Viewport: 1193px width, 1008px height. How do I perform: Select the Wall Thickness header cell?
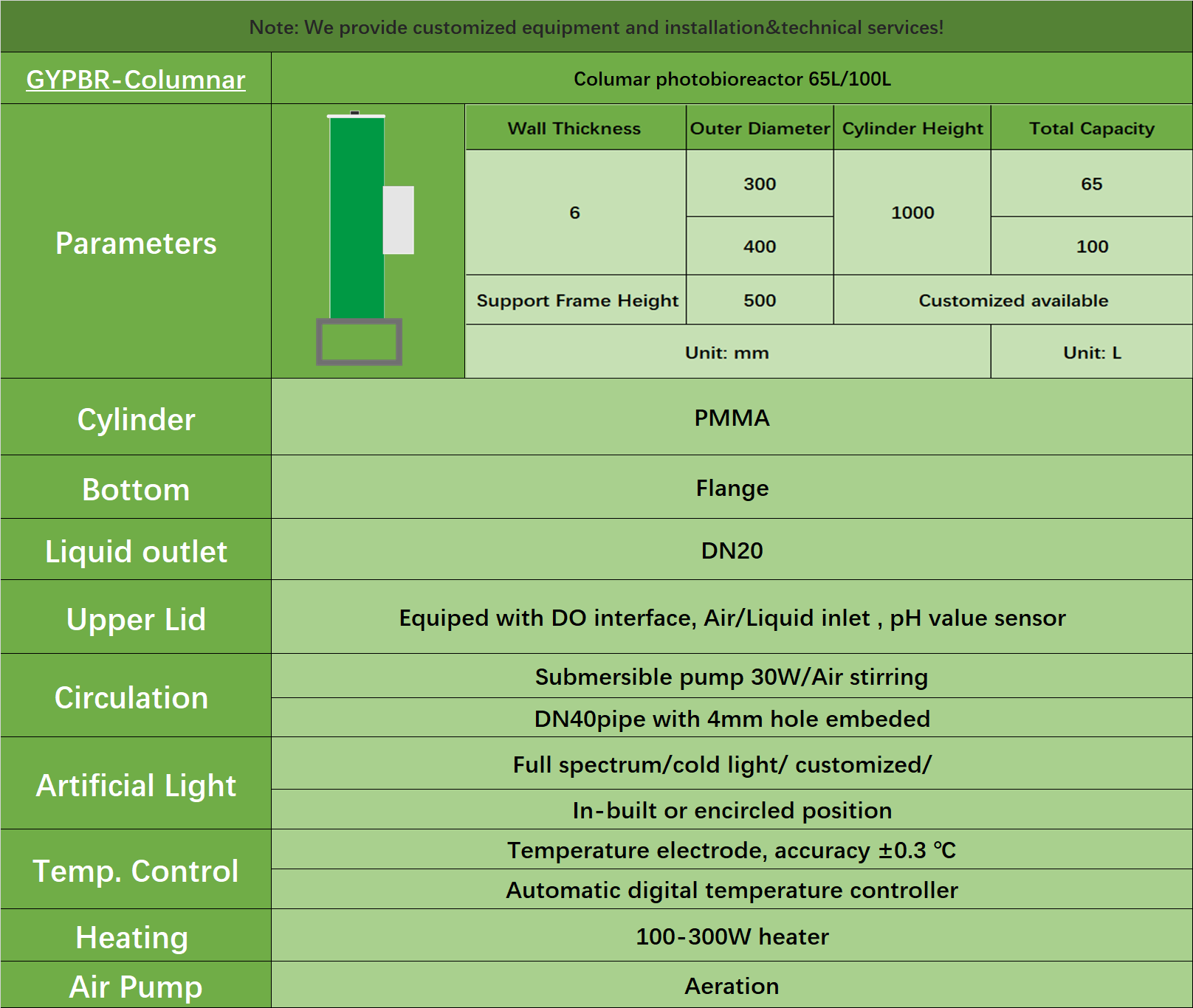tap(574, 128)
